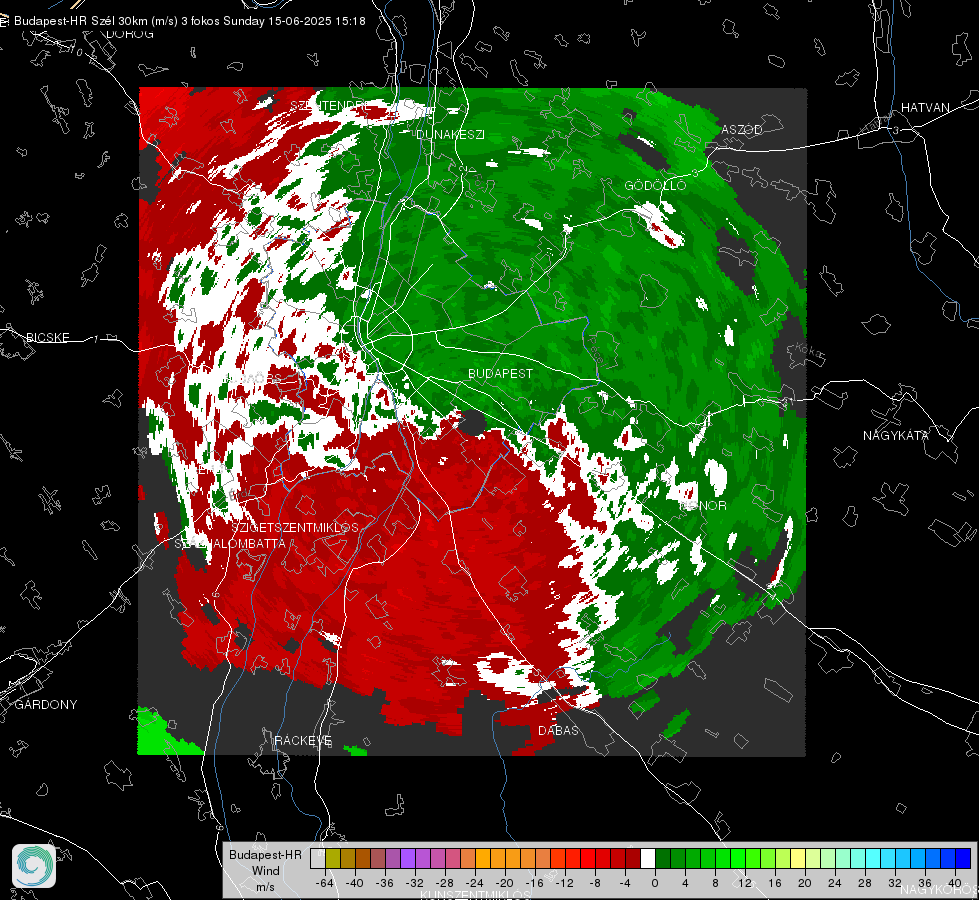Click the Budapest-HR legend title
This screenshot has height=900, width=979.
click(265, 854)
